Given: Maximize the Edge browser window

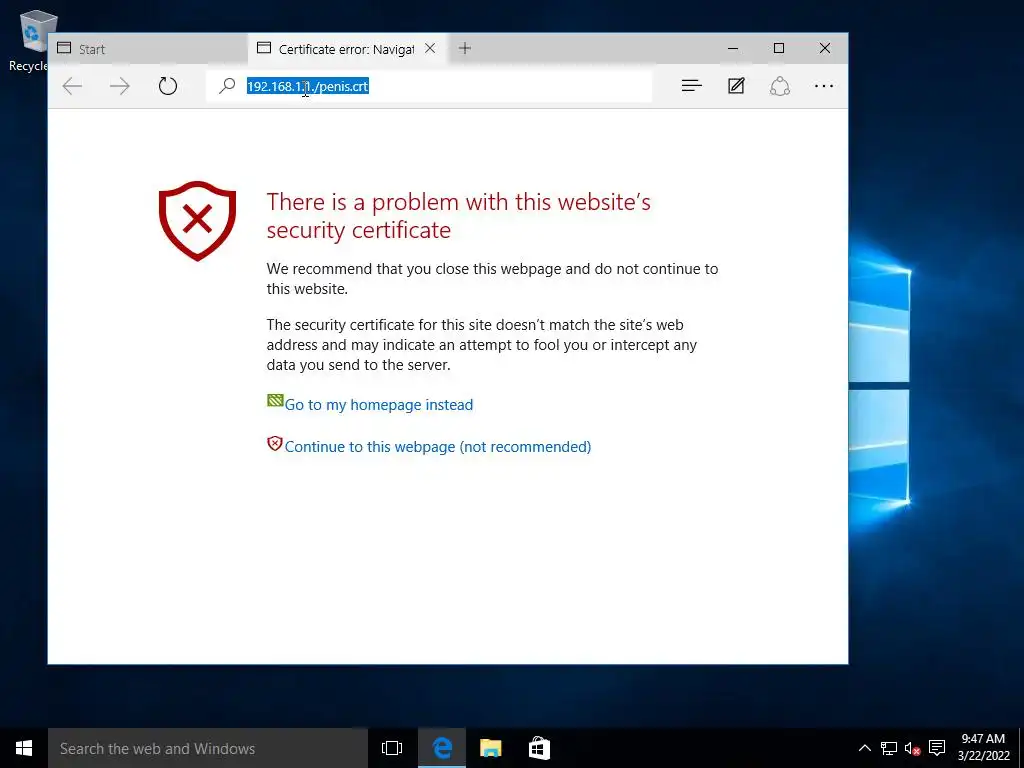Looking at the screenshot, I should pos(778,48).
